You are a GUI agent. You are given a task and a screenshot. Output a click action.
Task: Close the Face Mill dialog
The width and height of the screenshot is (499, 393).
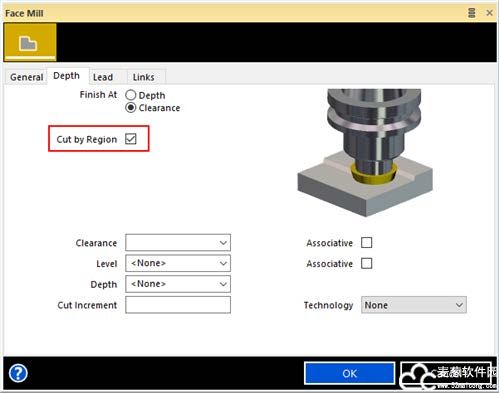(489, 13)
